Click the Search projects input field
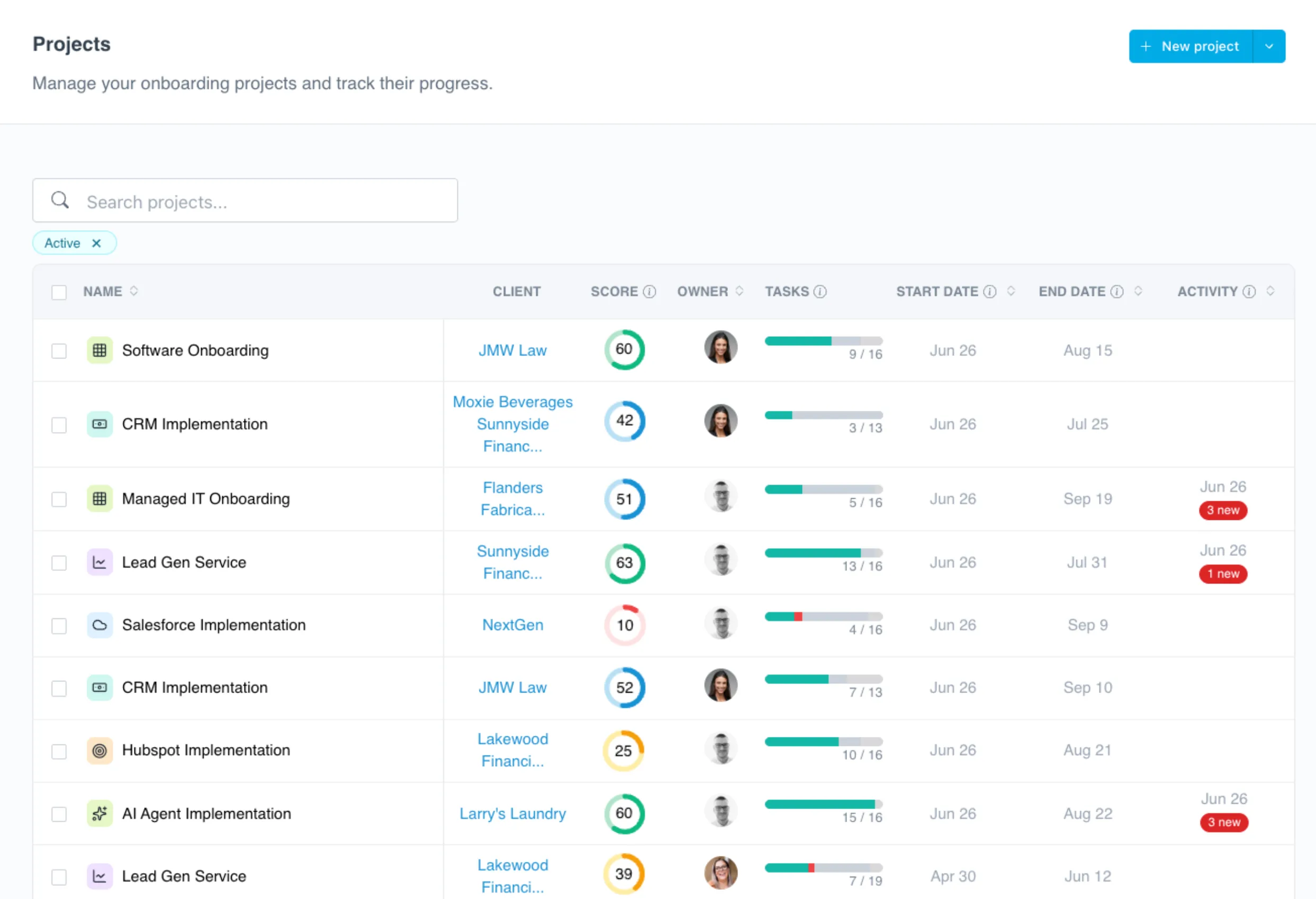1316x899 pixels. click(245, 201)
